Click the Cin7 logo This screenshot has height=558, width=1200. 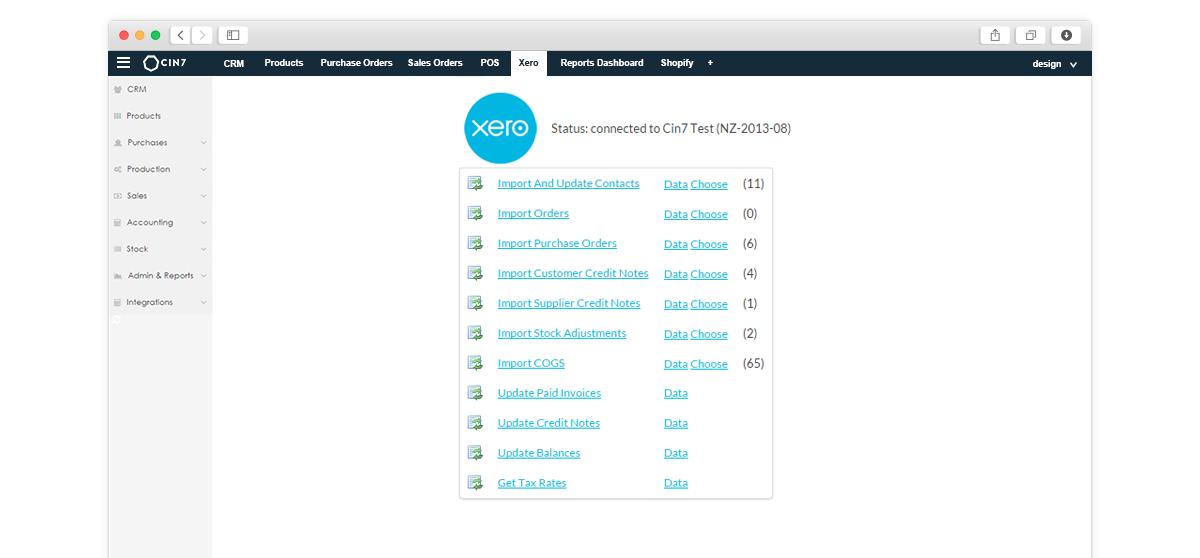click(x=167, y=63)
